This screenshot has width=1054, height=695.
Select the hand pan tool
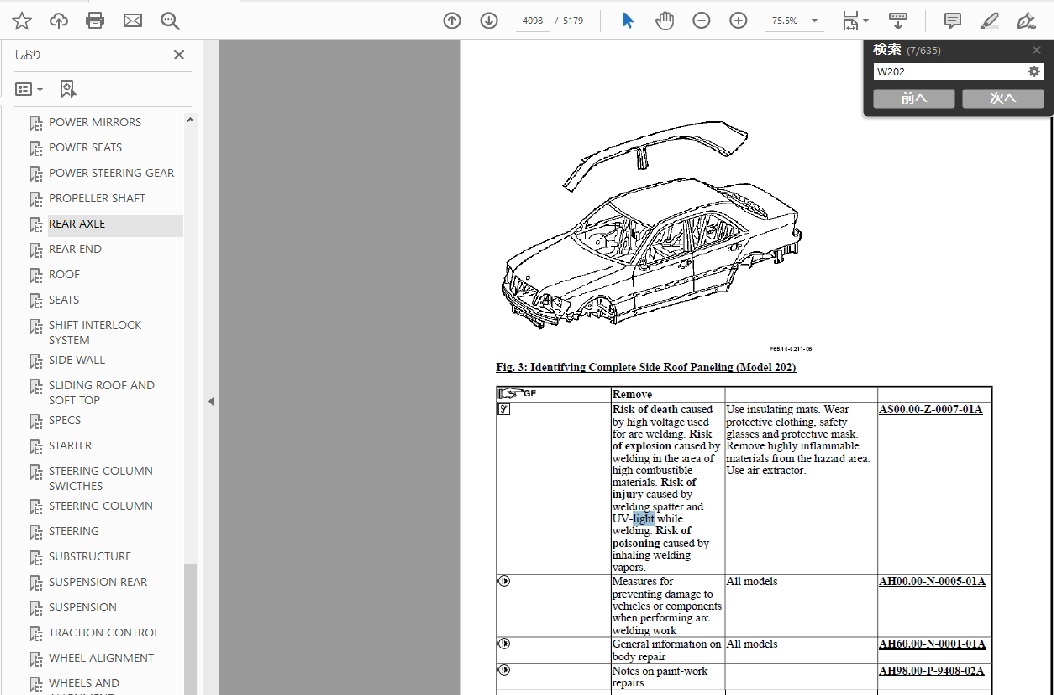click(x=665, y=21)
